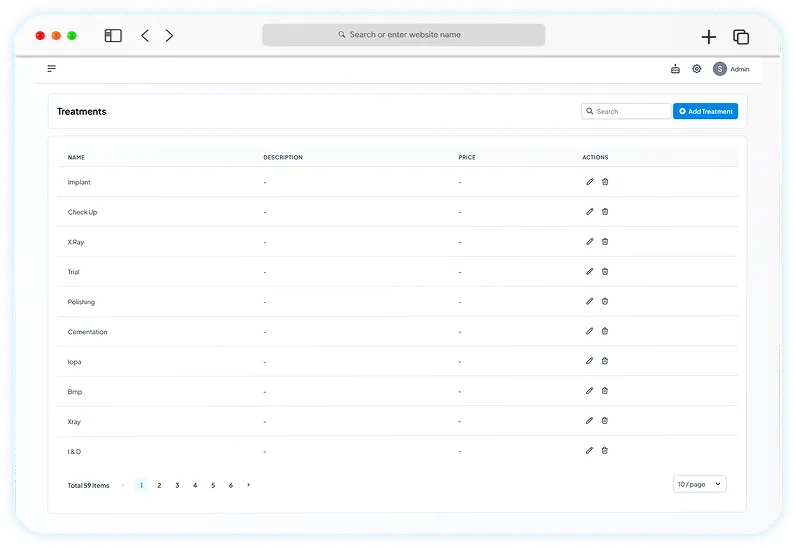This screenshot has height=548, width=796.
Task: Select the ACTIONS column header
Action: (x=595, y=157)
